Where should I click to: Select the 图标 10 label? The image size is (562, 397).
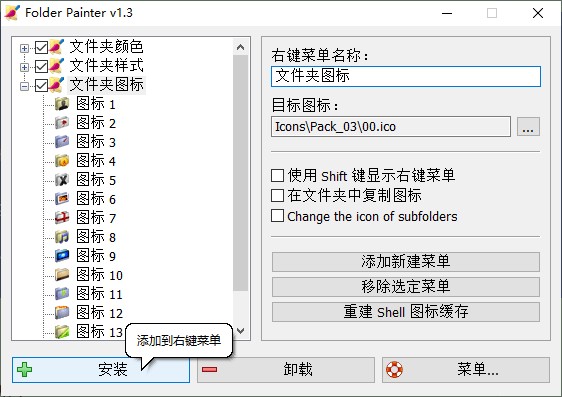click(99, 275)
